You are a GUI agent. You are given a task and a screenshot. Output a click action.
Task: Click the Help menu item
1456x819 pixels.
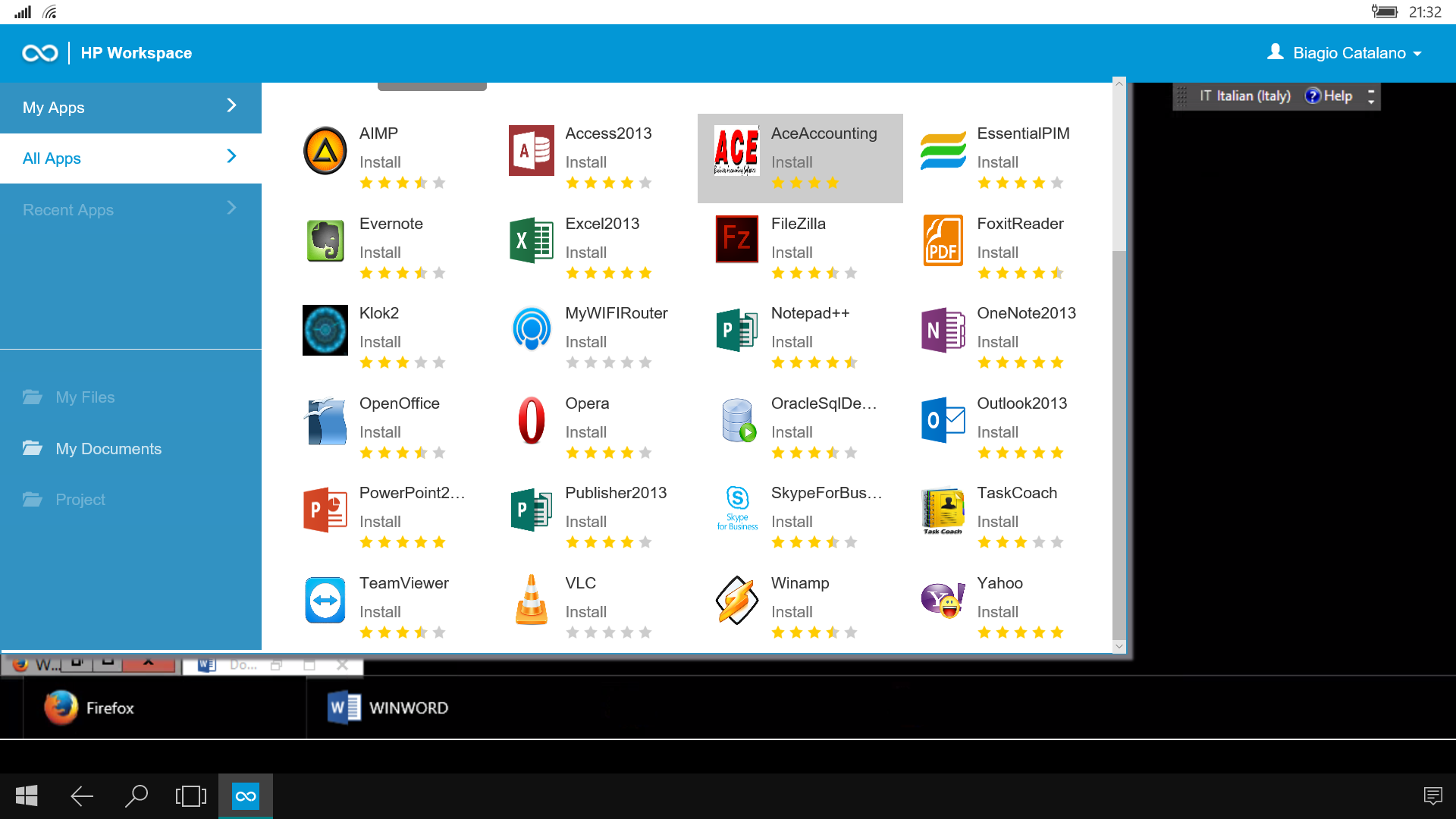pyautogui.click(x=1338, y=96)
